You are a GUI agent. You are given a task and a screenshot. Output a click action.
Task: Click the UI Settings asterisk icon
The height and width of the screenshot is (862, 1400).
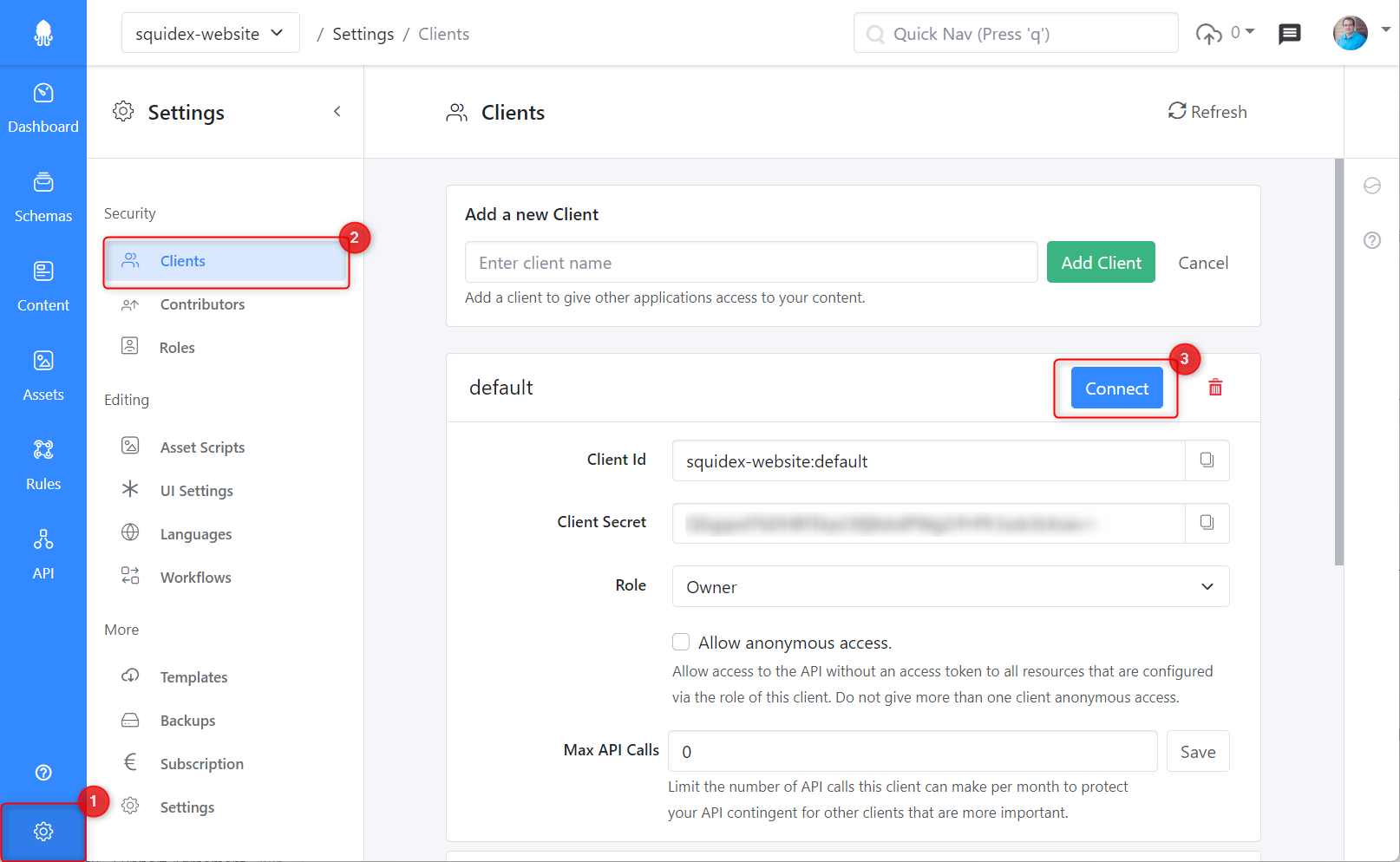(130, 489)
